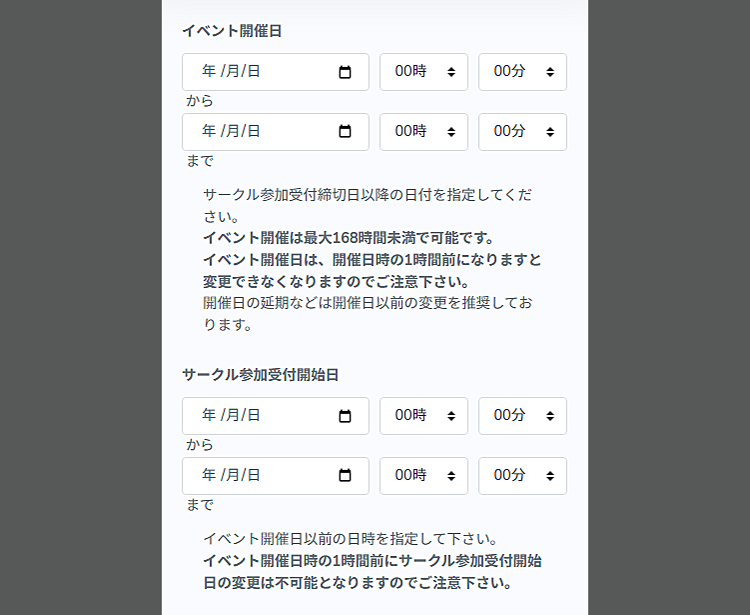750x615 pixels.
Task: Expand hour dropdown for イベント開催日 'から' row
Action: point(423,72)
